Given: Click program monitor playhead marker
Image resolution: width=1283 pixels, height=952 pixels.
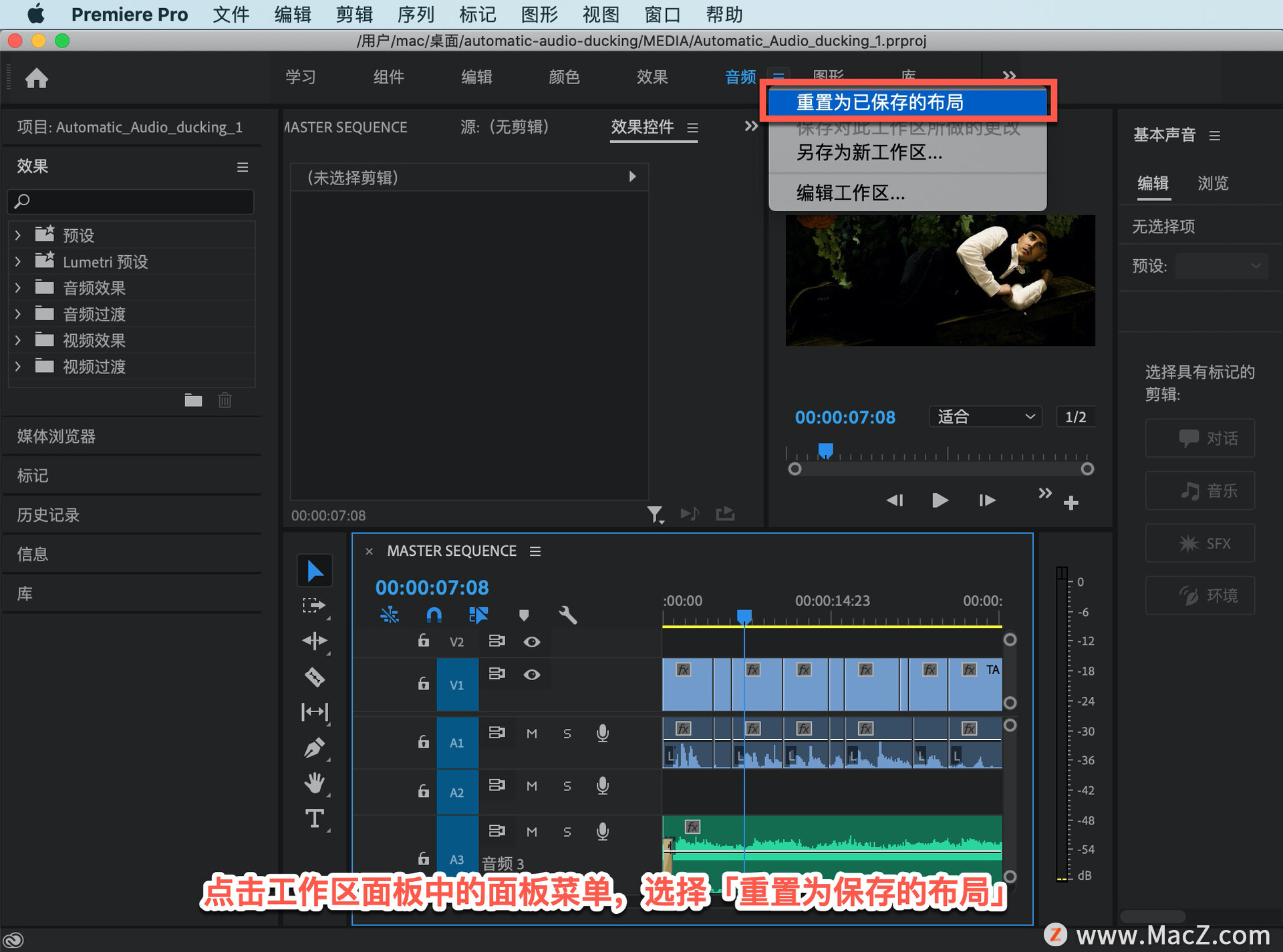Looking at the screenshot, I should click(826, 450).
